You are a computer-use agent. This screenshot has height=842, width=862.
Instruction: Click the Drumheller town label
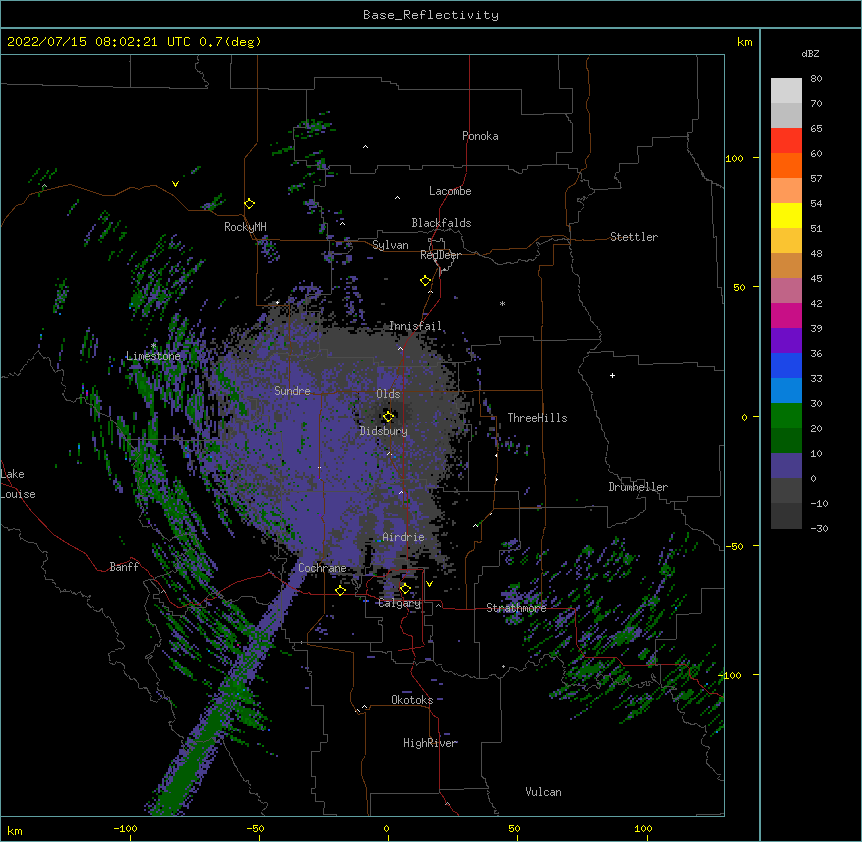[638, 487]
